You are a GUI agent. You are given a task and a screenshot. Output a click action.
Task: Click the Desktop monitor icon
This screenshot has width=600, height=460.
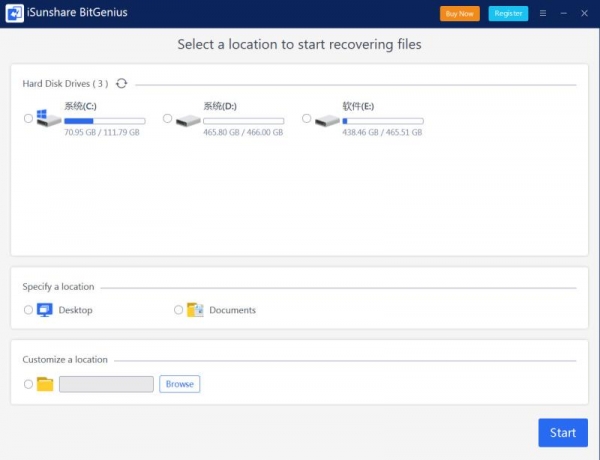click(45, 310)
